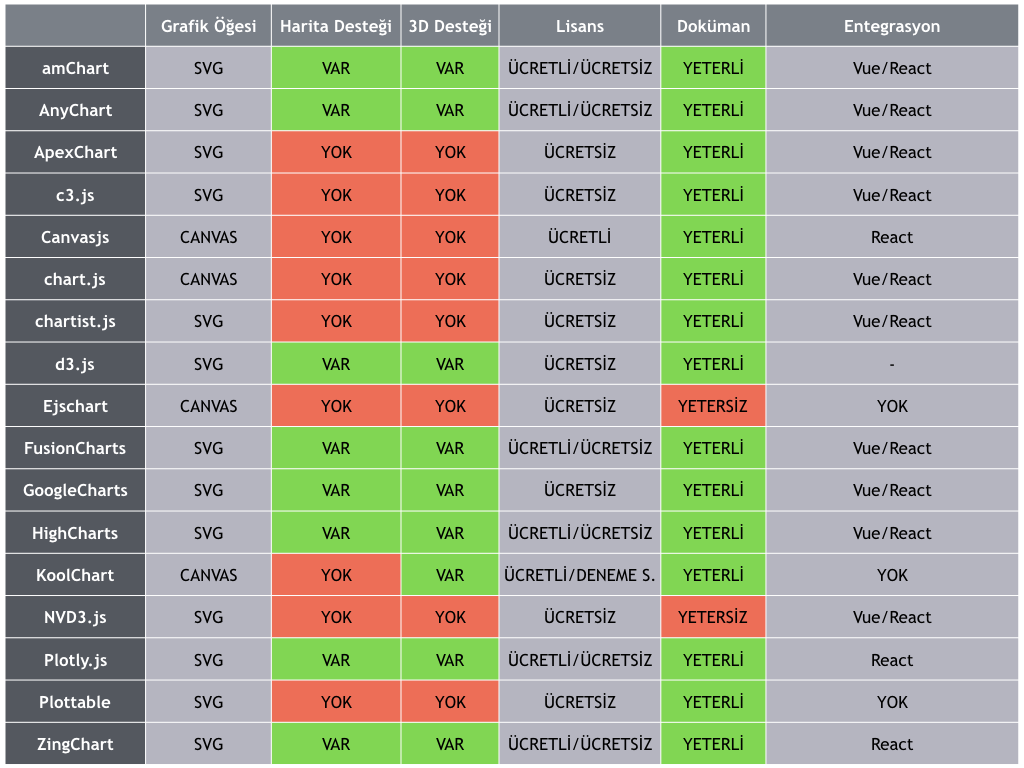
Task: Select the FusionCharts row label
Action: tap(75, 448)
